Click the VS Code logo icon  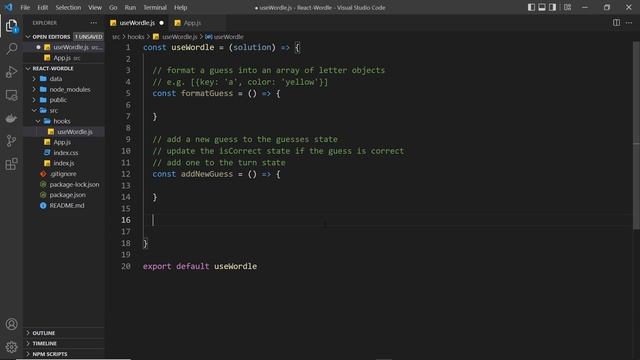9,7
